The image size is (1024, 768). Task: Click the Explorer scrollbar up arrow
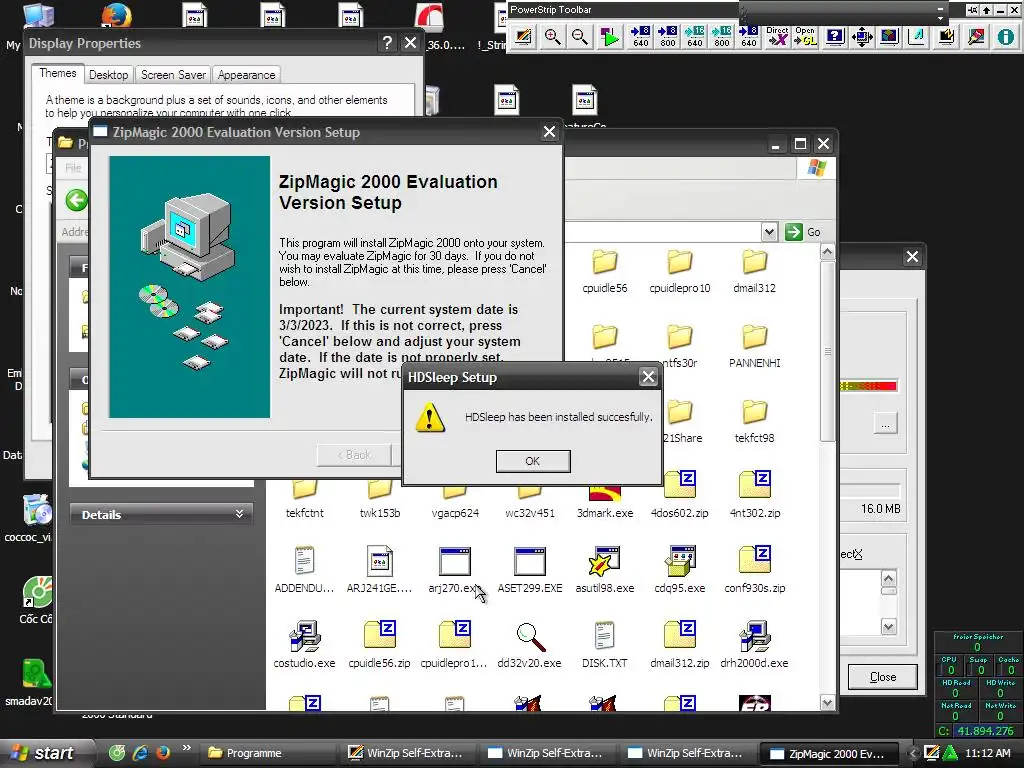coord(827,251)
